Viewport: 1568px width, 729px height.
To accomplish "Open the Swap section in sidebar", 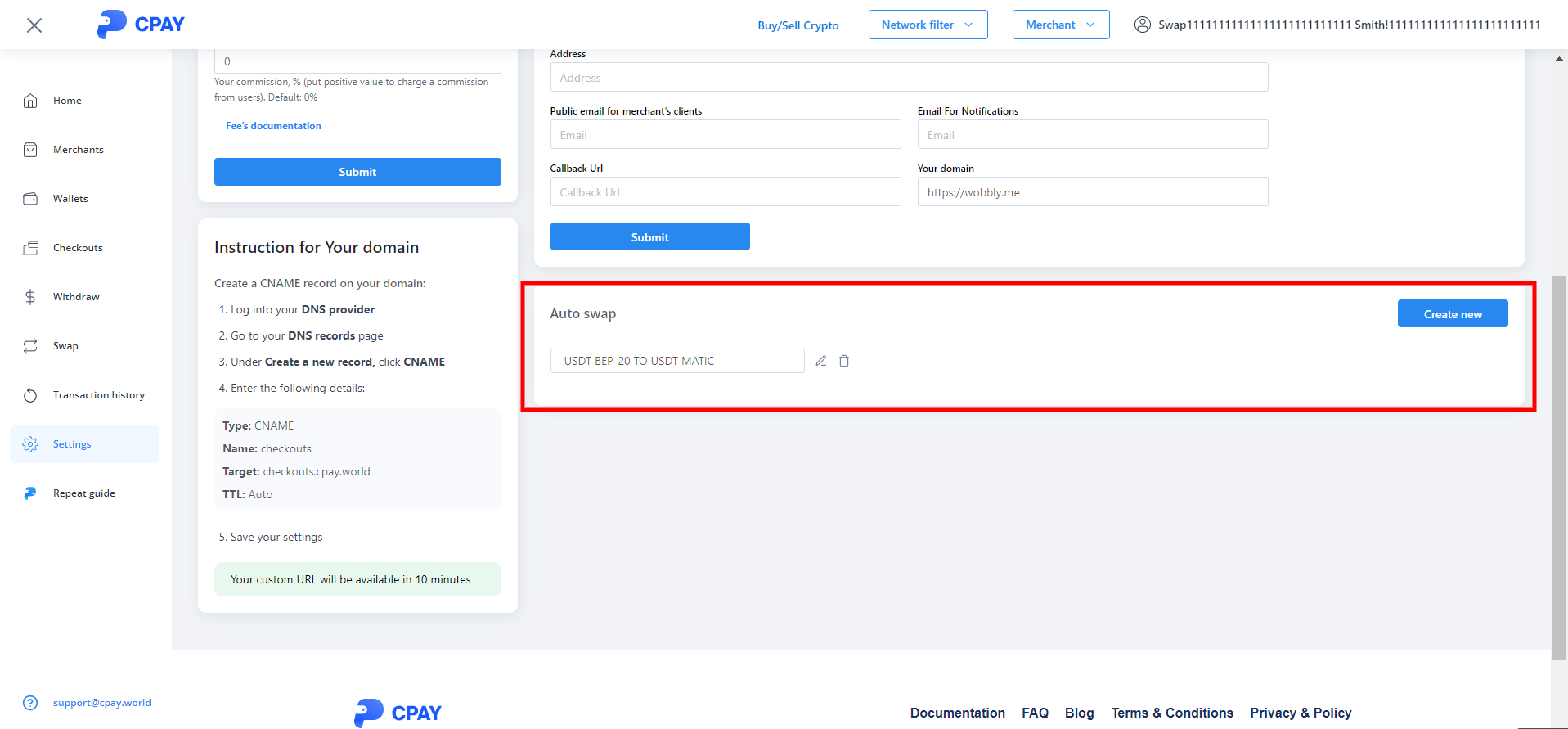I will 65,346.
